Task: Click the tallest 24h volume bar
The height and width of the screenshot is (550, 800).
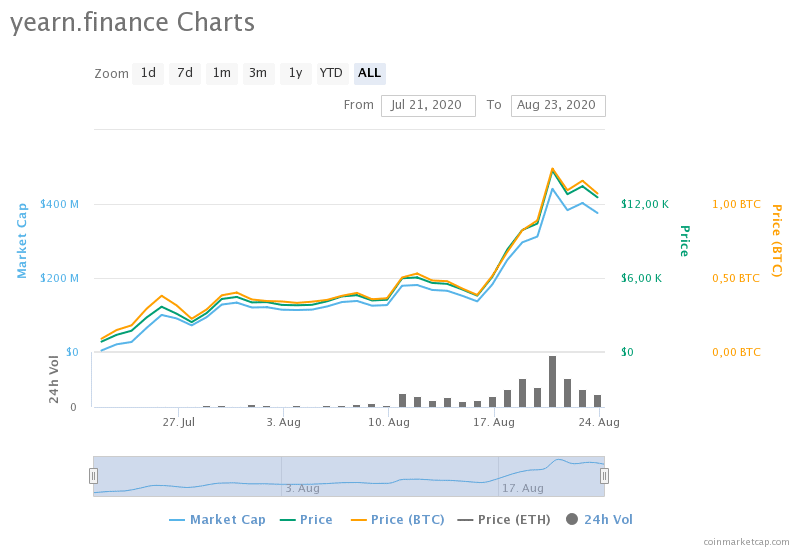Action: point(552,381)
